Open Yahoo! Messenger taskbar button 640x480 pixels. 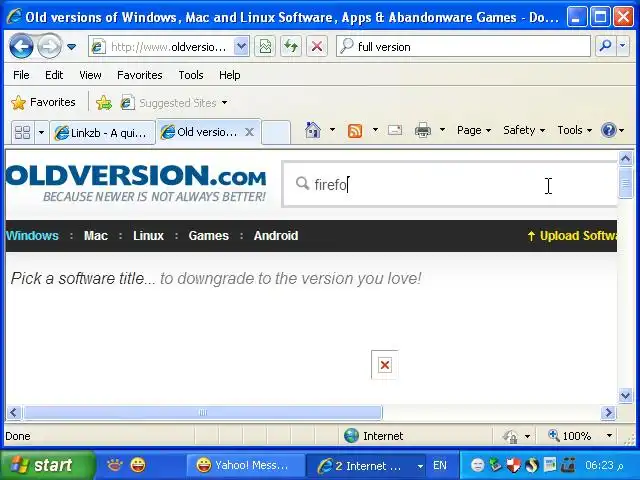click(x=245, y=465)
